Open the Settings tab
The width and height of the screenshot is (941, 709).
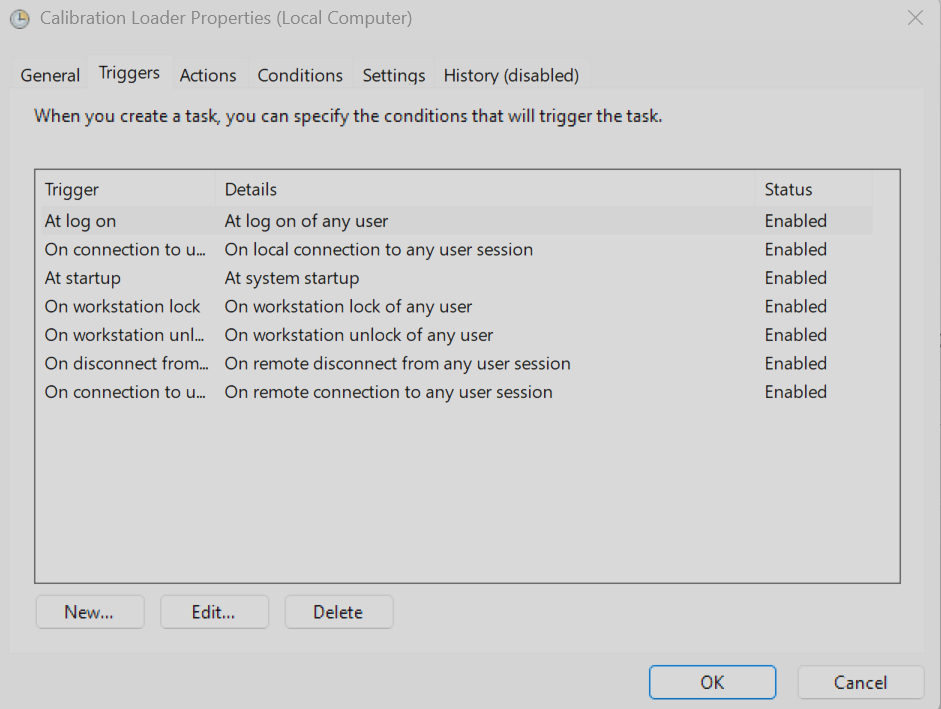[x=394, y=75]
